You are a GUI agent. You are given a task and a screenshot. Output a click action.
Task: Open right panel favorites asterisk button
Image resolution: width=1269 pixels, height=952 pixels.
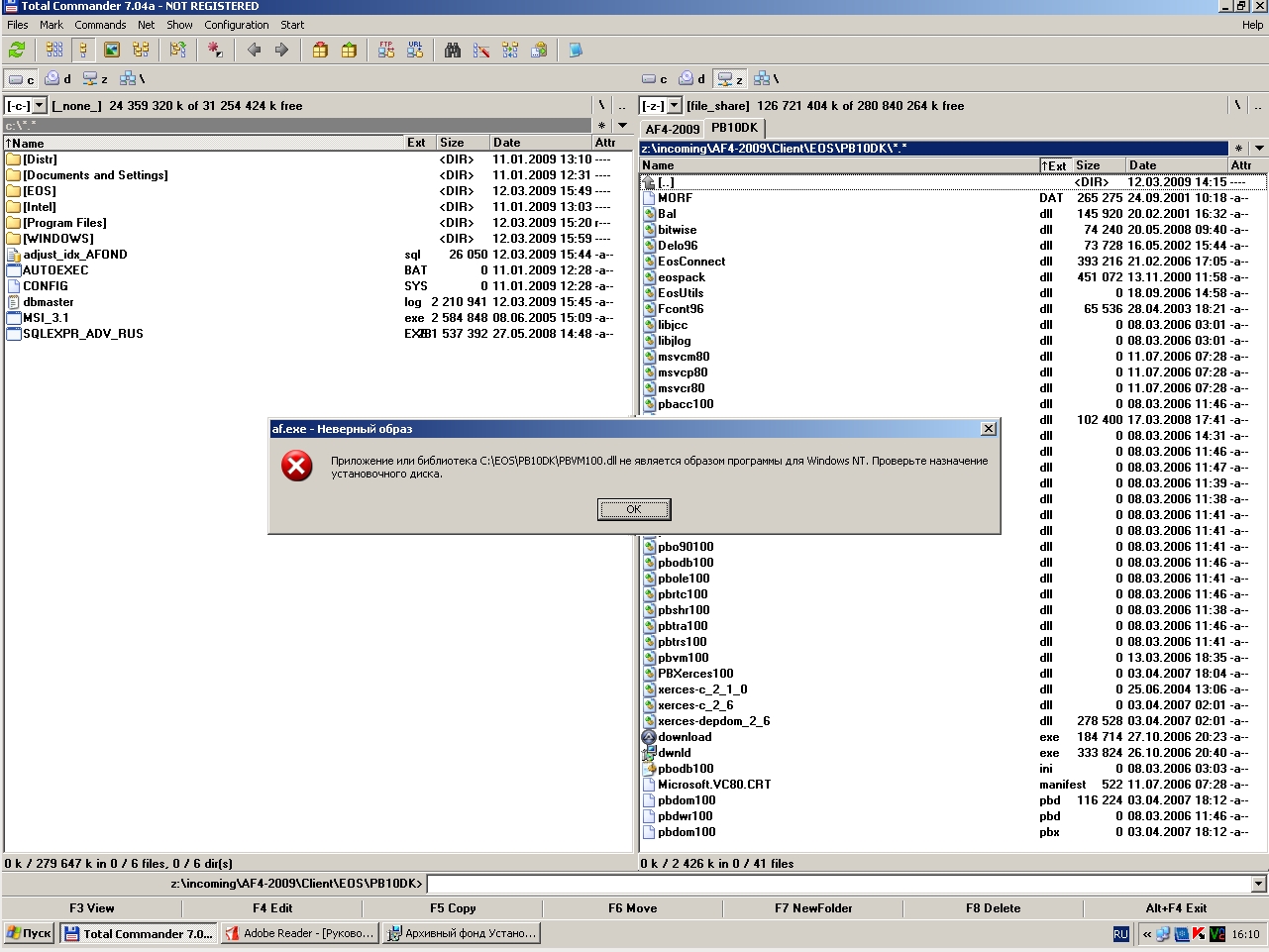point(1238,149)
